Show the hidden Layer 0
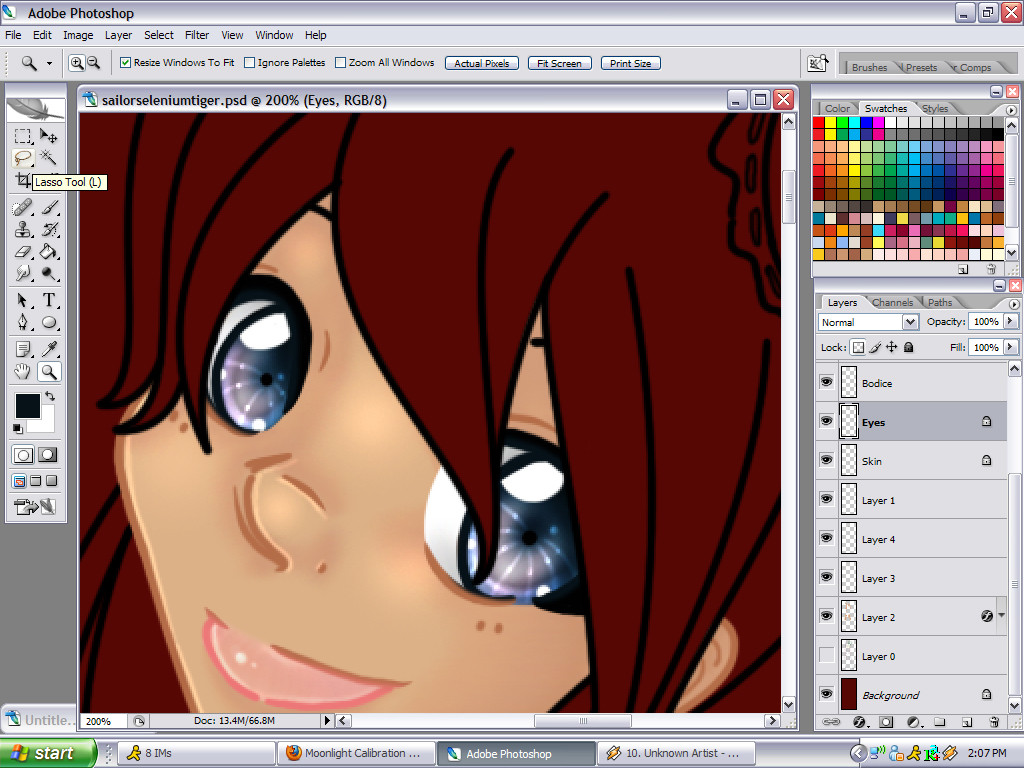 click(x=827, y=655)
